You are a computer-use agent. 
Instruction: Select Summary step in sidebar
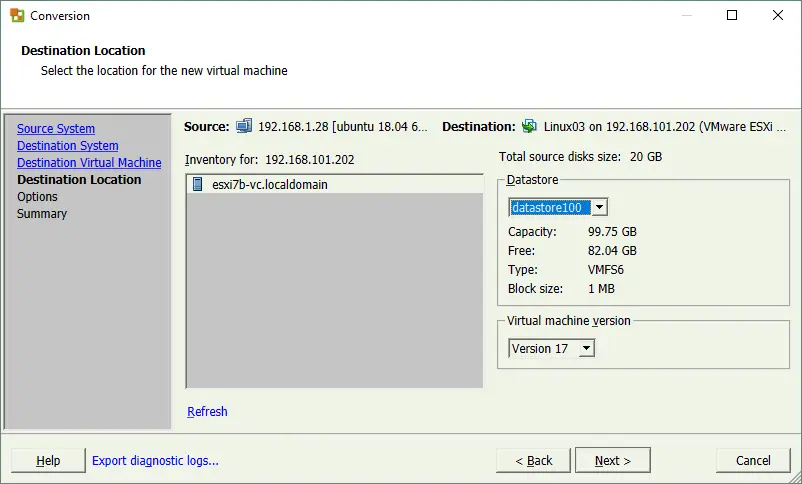point(42,213)
